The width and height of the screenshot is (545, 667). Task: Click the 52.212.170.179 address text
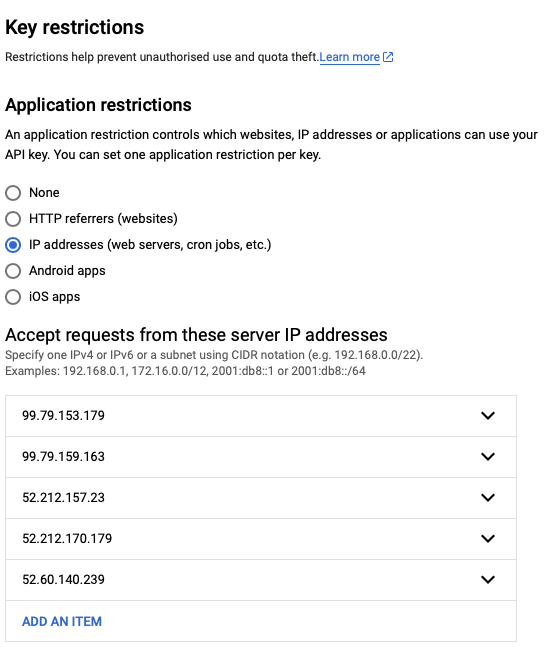click(67, 539)
